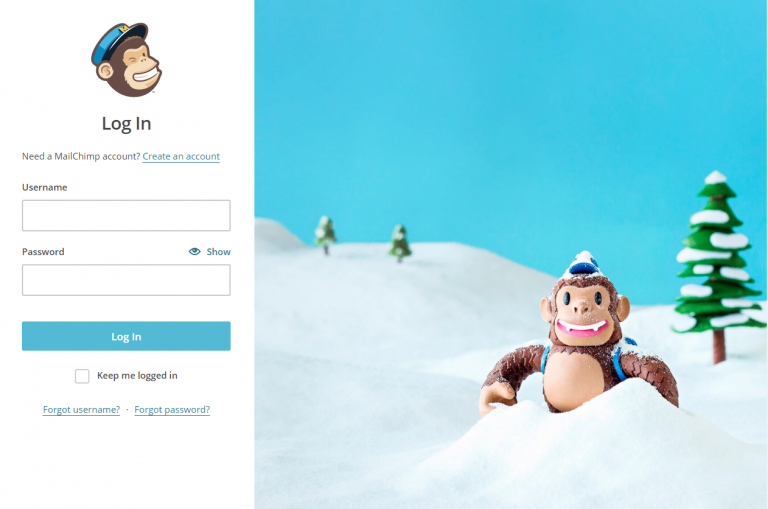Toggle the Show password text
768x509 pixels.
coord(218,252)
